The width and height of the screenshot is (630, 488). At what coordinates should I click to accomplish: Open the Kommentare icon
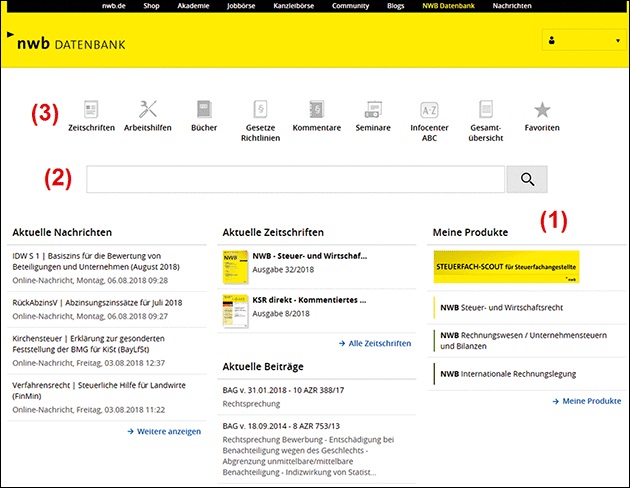[316, 111]
